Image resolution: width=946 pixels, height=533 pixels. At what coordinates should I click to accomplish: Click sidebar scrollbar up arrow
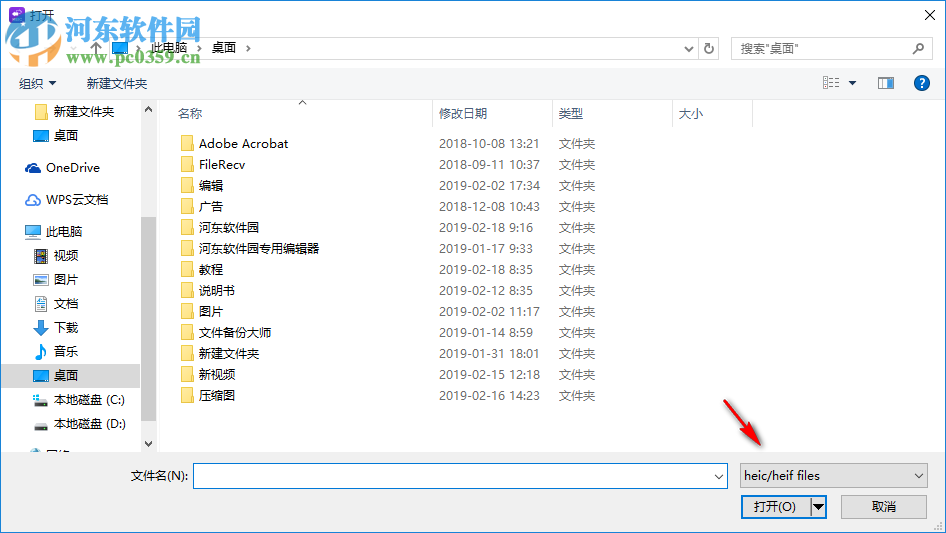[148, 110]
